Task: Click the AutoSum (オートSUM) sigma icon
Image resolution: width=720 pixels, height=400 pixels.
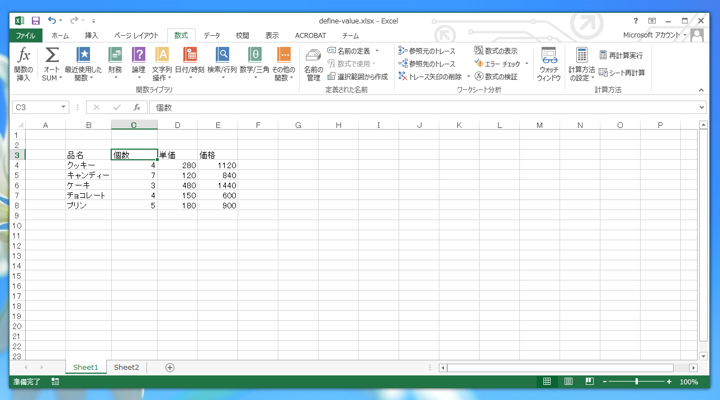Action: [52, 55]
